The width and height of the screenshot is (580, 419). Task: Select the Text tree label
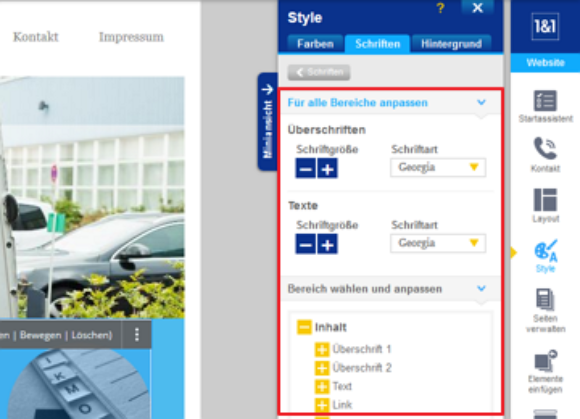point(342,386)
